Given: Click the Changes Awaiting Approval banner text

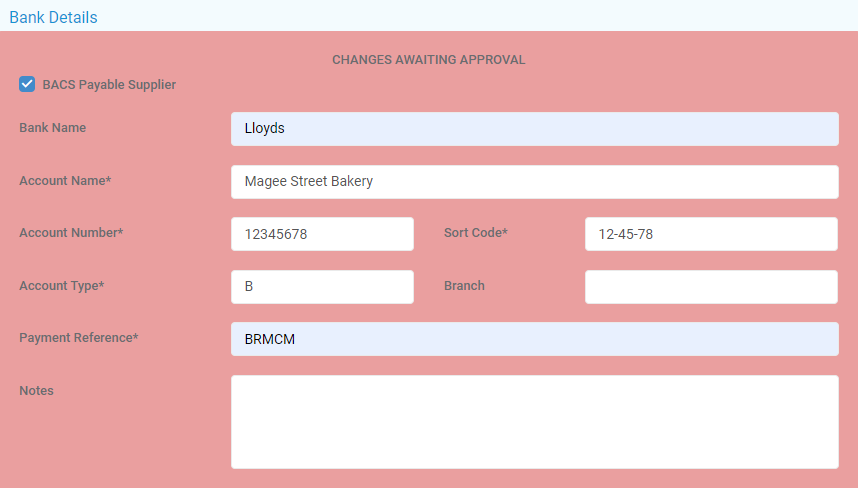Looking at the screenshot, I should pyautogui.click(x=428, y=60).
